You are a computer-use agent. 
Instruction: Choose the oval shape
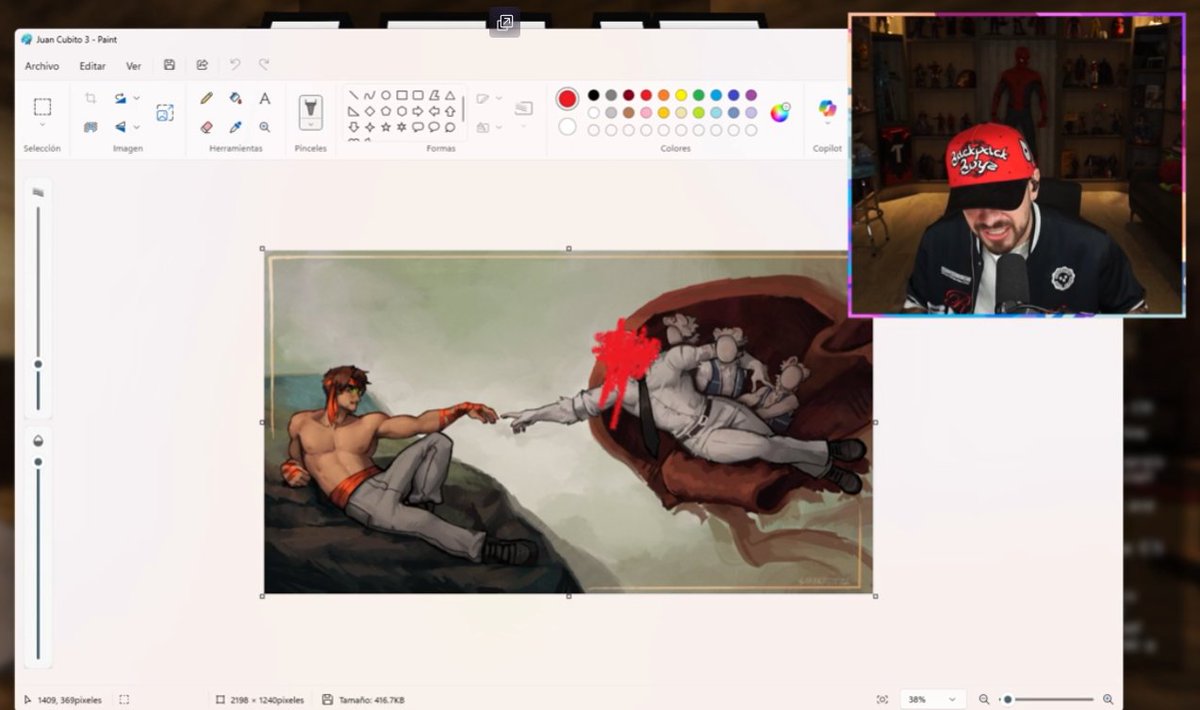pyautogui.click(x=386, y=95)
